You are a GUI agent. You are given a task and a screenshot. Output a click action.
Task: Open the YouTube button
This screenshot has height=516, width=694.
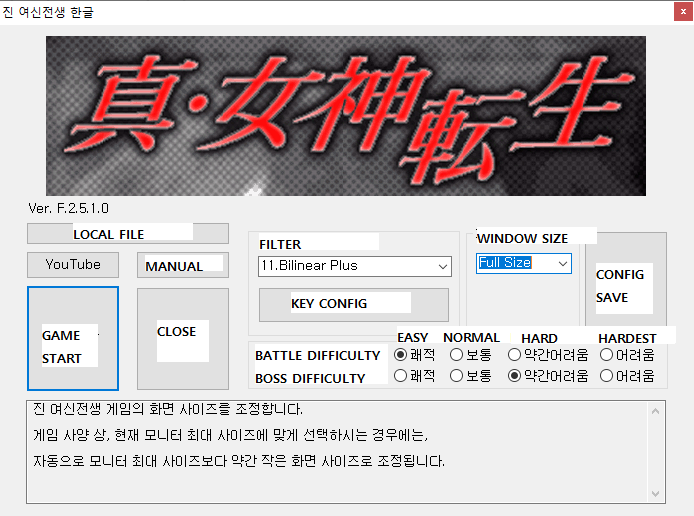(x=73, y=265)
